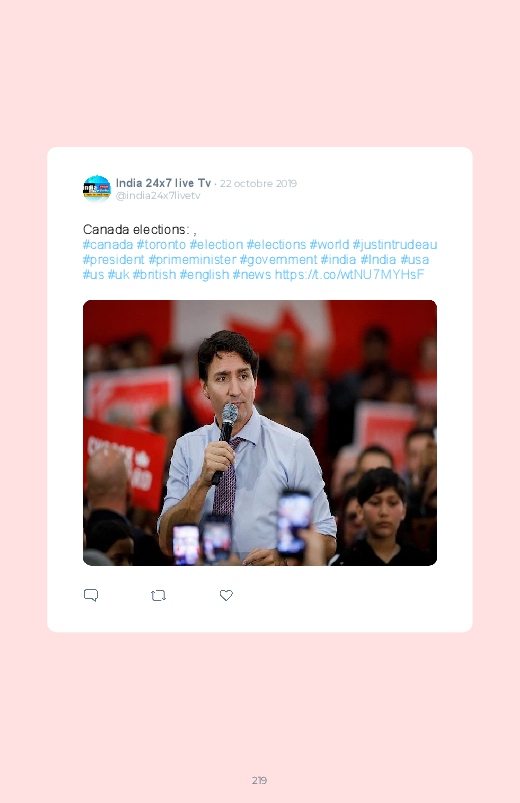Open the #canada hashtag

pos(108,244)
